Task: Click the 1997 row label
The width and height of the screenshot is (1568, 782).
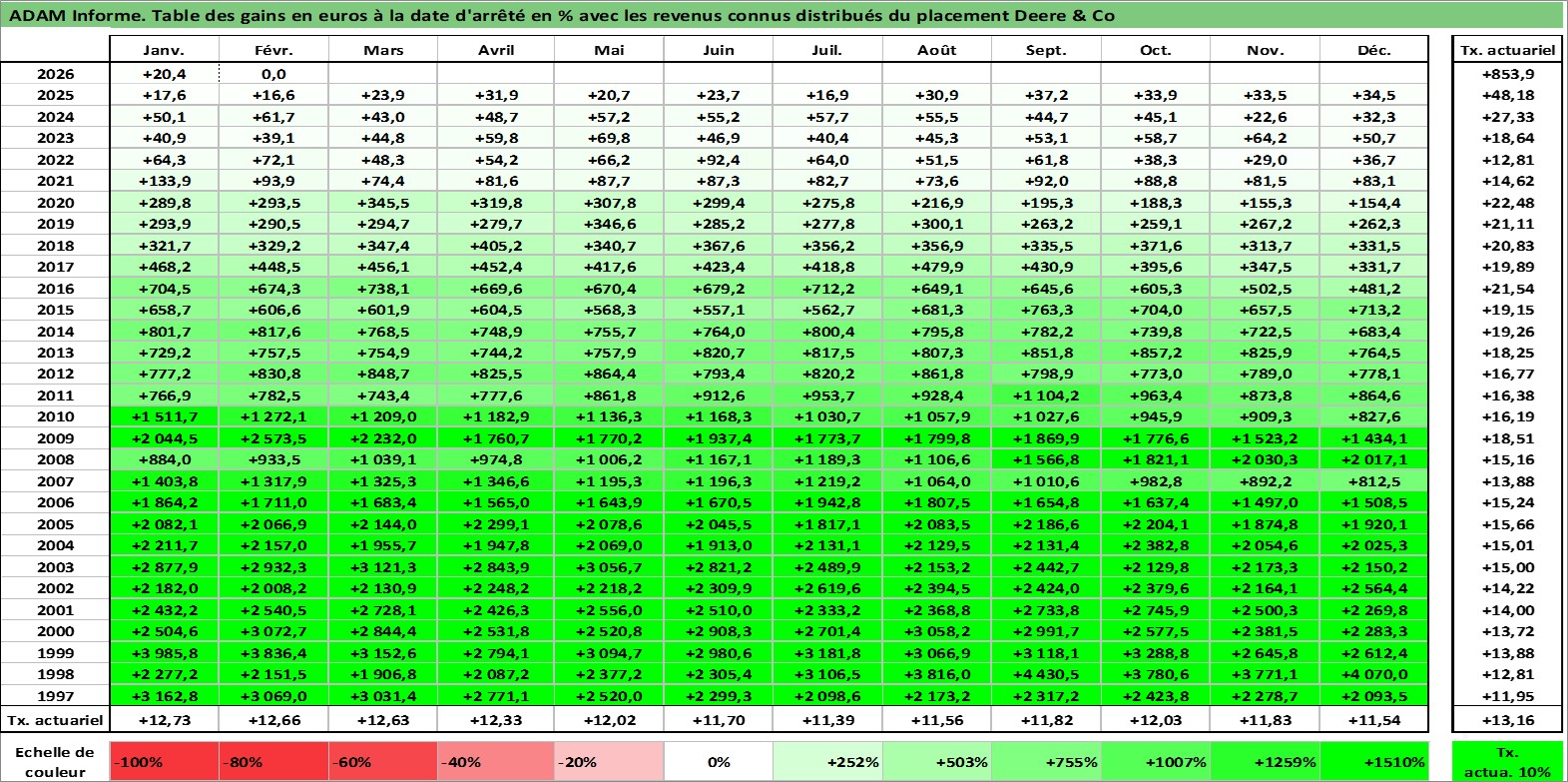Action: tap(55, 696)
